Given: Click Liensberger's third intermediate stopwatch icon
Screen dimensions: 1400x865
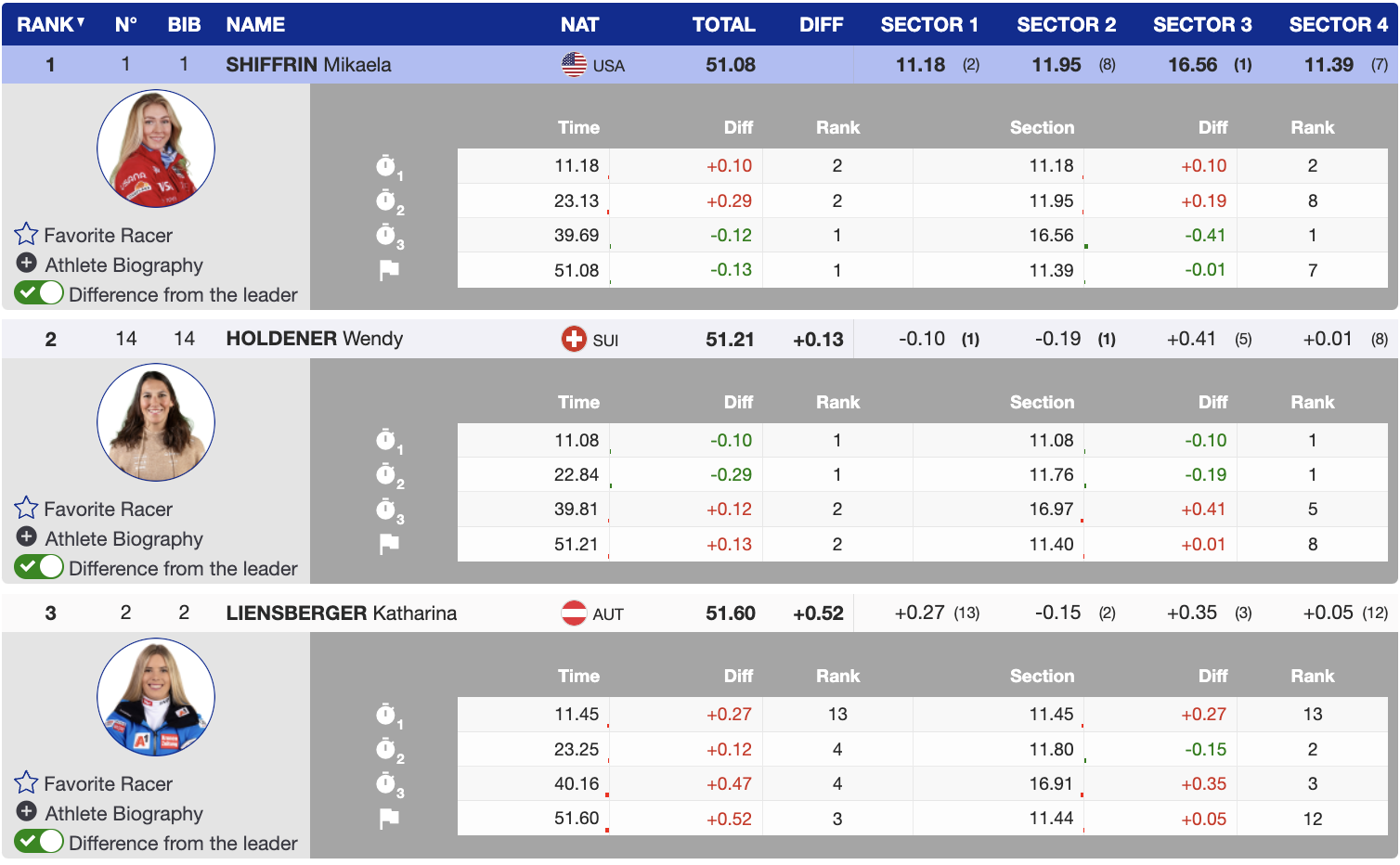Looking at the screenshot, I should [x=387, y=784].
